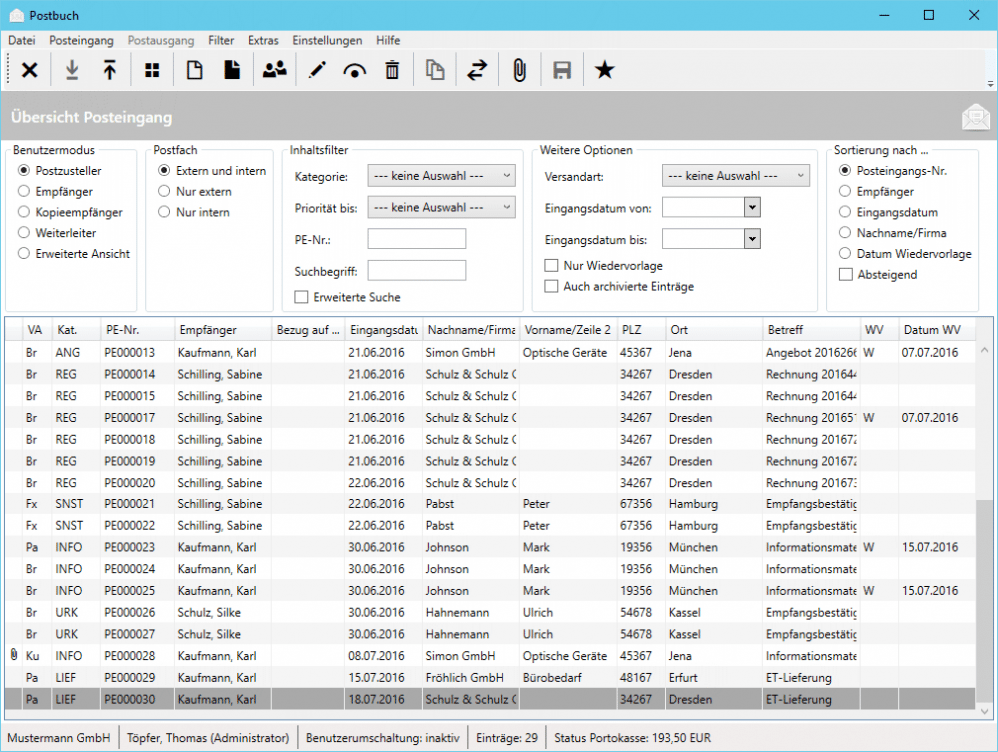Click the pencil edit icon
The height and width of the screenshot is (752, 998).
point(317,70)
